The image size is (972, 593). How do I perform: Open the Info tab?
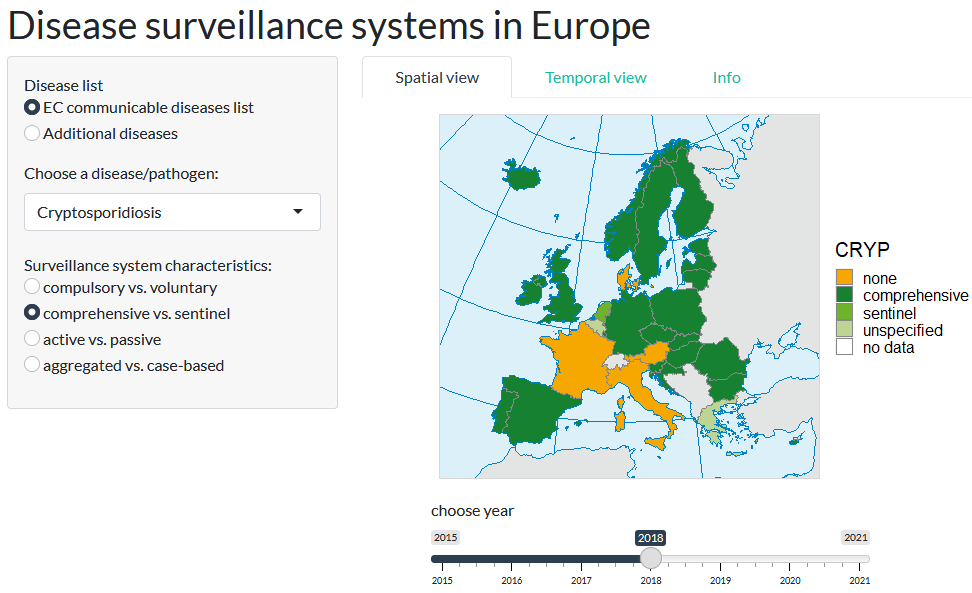coord(727,77)
